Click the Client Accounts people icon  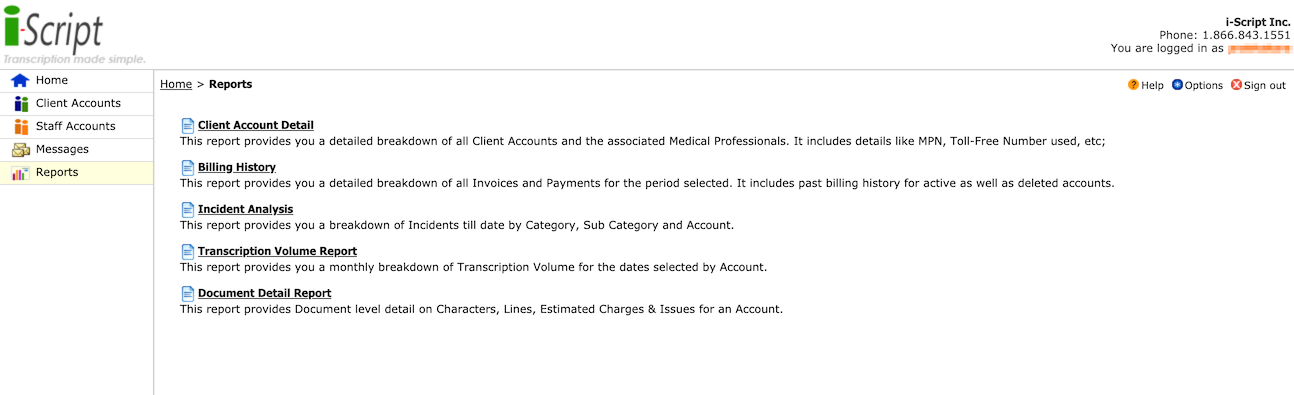(20, 103)
